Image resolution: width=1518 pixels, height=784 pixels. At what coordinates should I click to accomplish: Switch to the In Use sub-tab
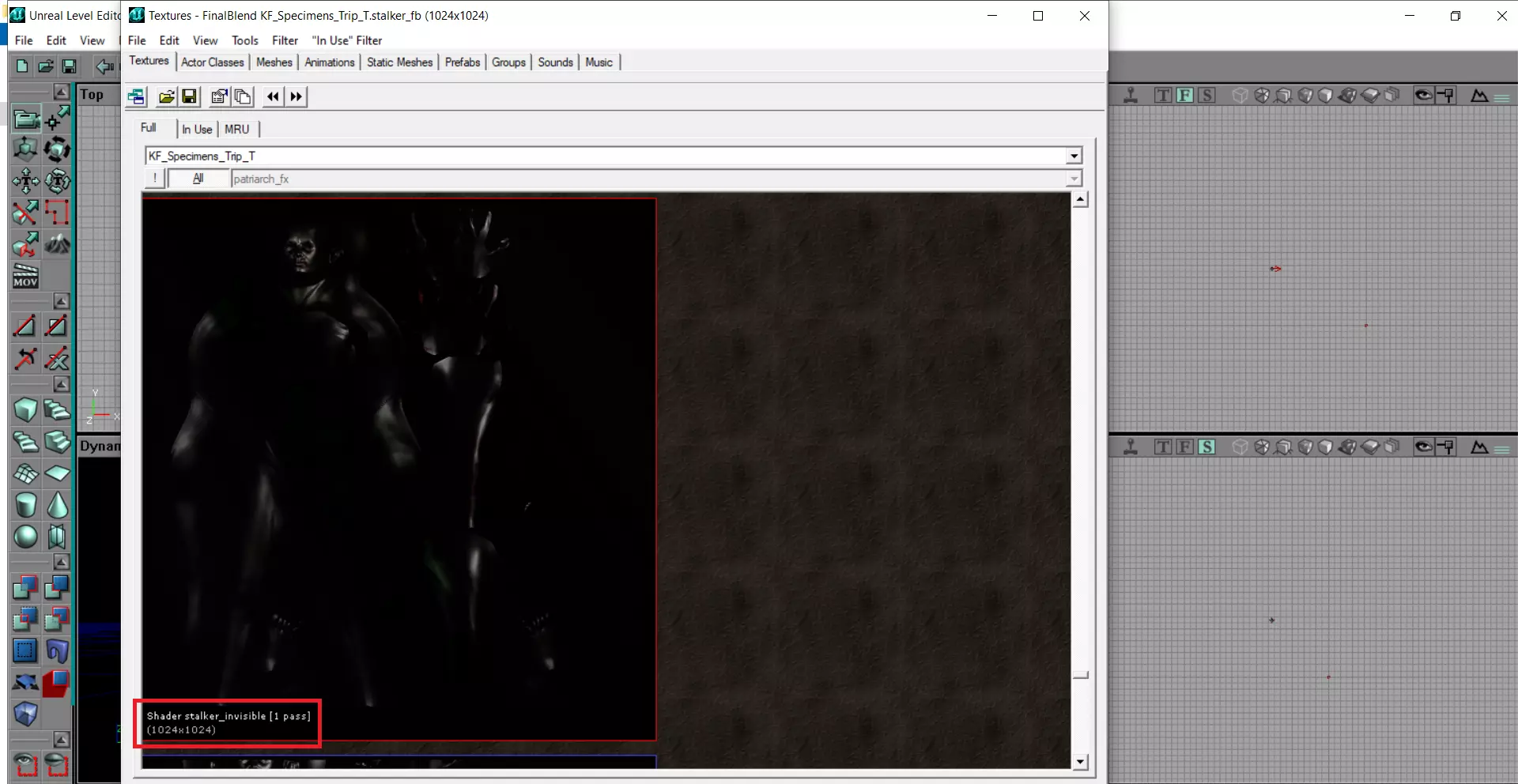pos(198,129)
